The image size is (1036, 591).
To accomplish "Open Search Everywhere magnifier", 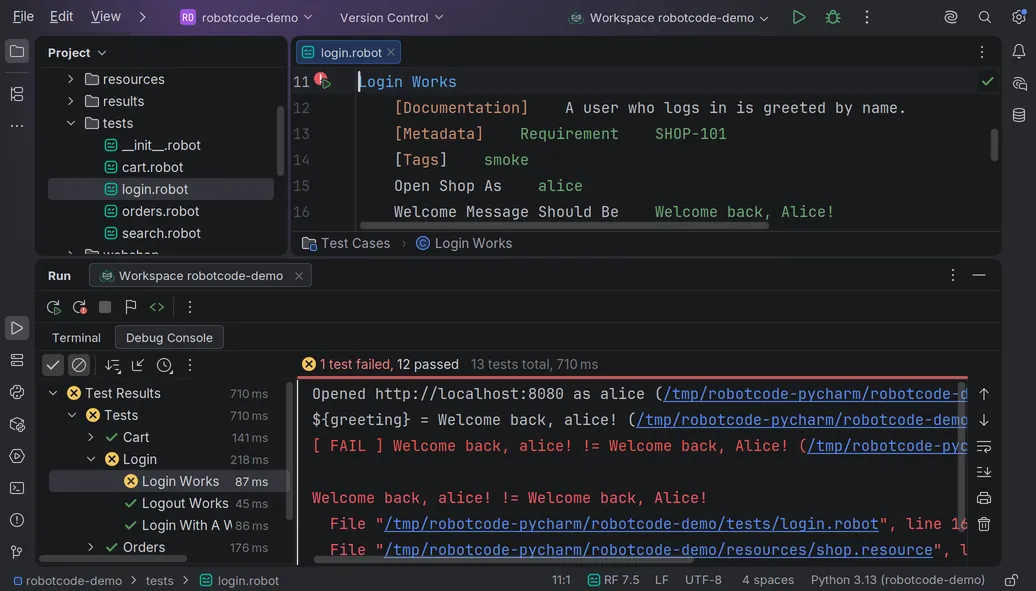I will tap(984, 18).
